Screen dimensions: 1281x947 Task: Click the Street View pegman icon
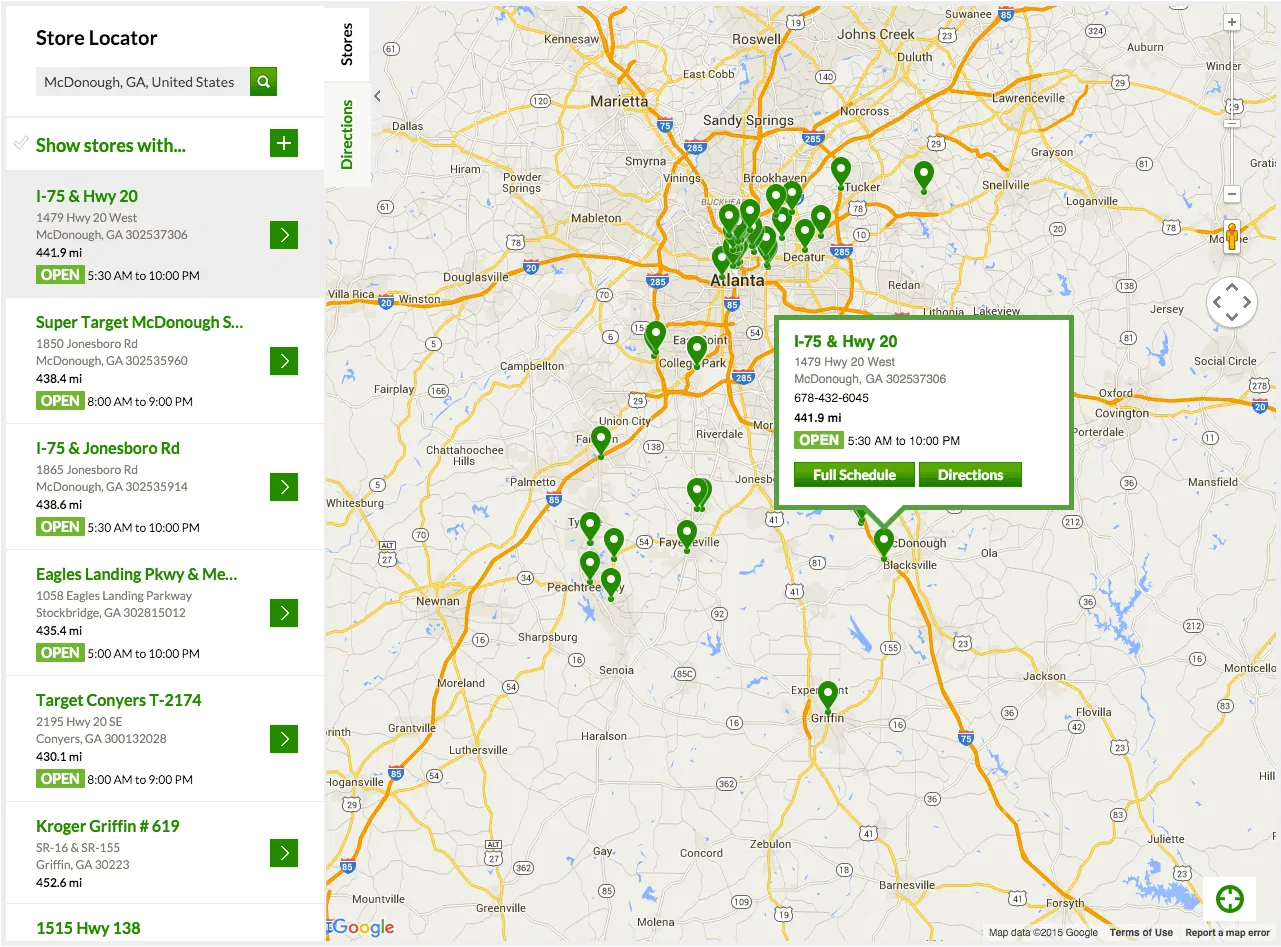1232,238
